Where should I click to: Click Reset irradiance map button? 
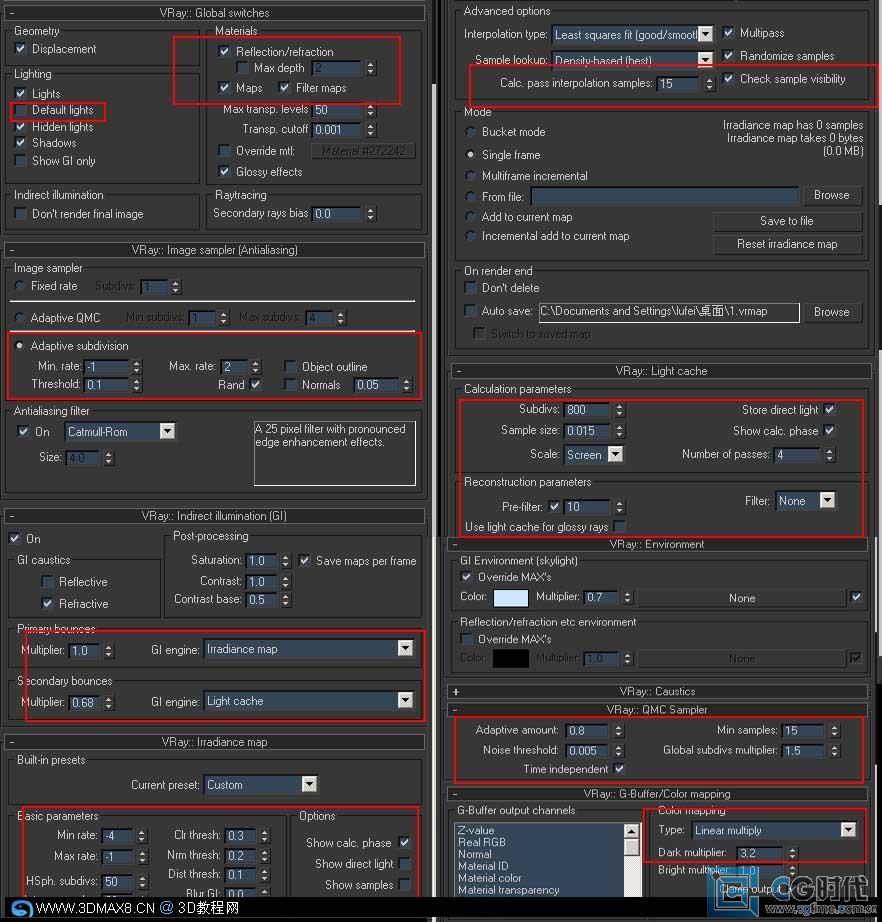click(x=787, y=244)
